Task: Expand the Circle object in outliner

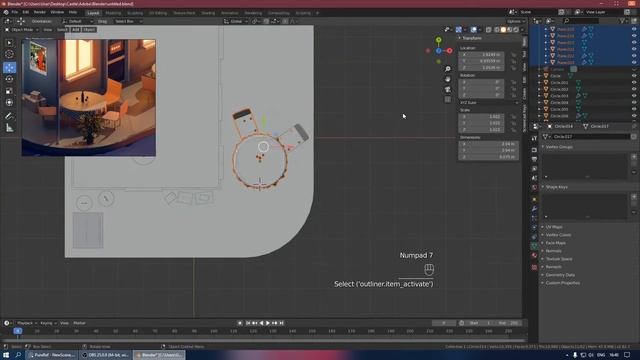Action: coord(540,76)
